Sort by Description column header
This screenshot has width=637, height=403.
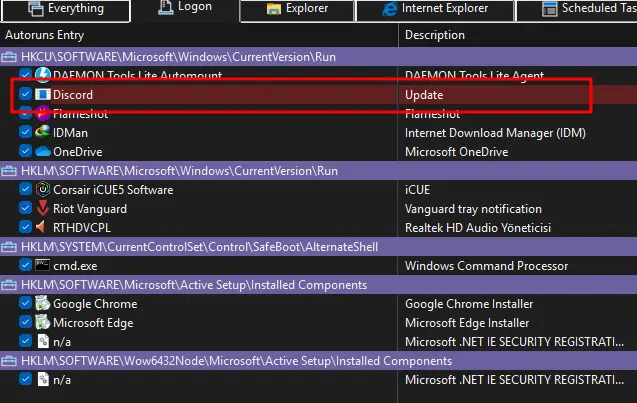[x=435, y=35]
